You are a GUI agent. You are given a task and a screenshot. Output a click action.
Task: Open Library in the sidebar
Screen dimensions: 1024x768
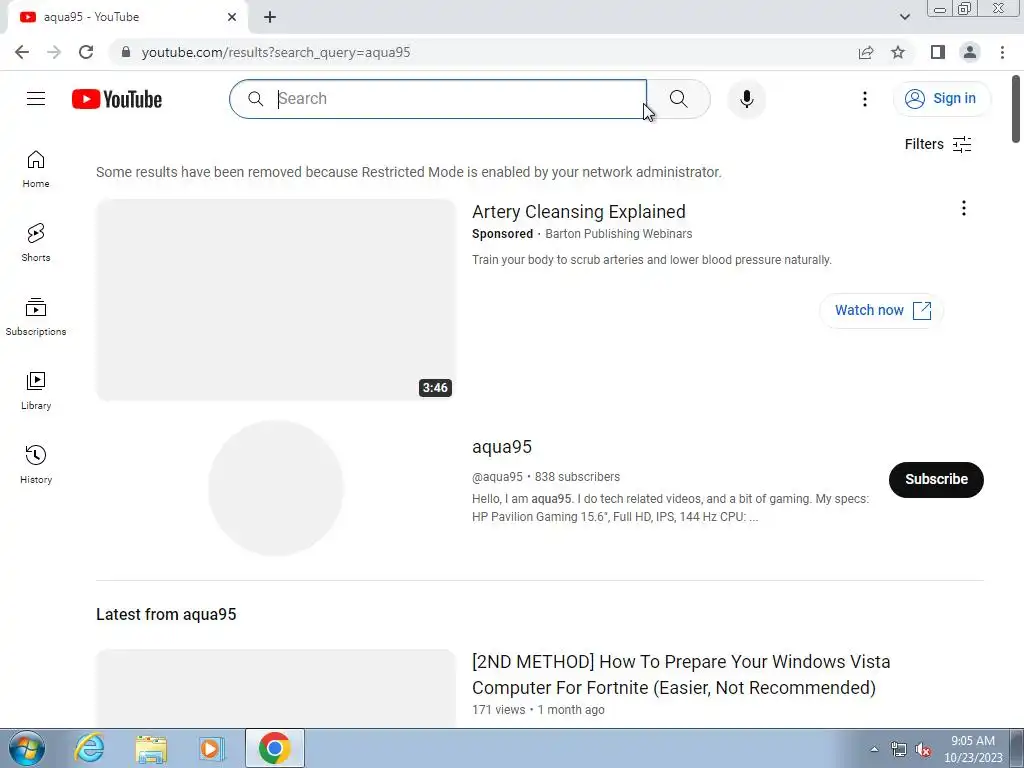[x=36, y=391]
